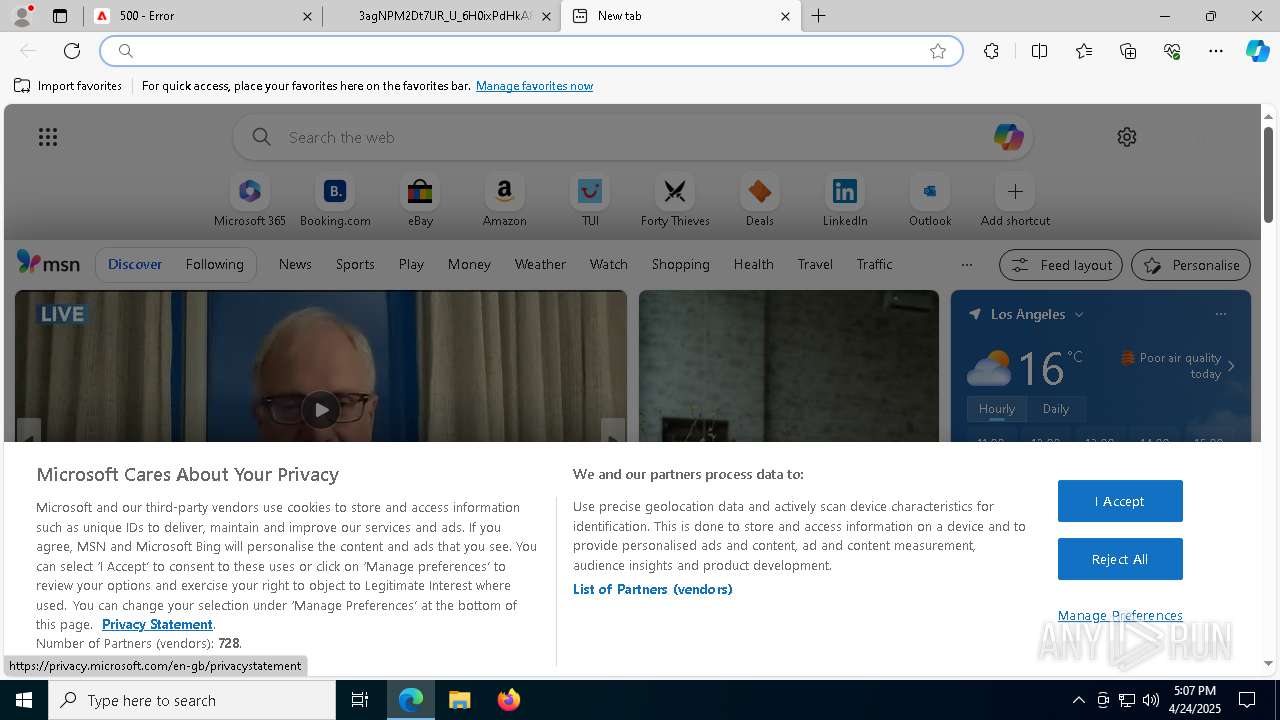Open page settings gear icon
Screen dimensions: 1280x720
click(x=1127, y=137)
